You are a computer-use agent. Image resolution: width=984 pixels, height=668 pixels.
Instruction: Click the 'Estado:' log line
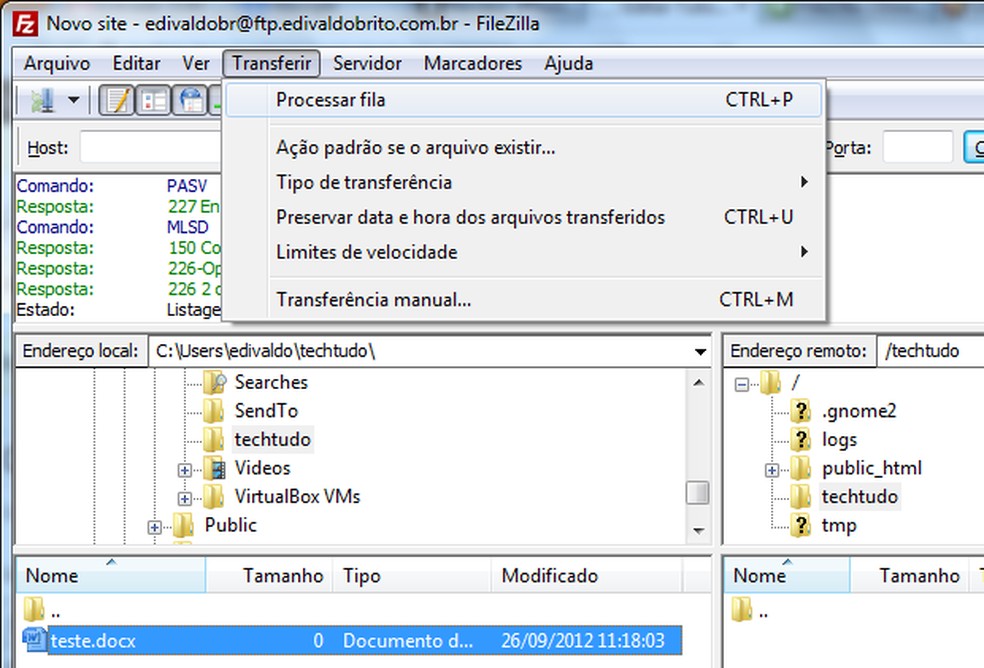pos(118,310)
